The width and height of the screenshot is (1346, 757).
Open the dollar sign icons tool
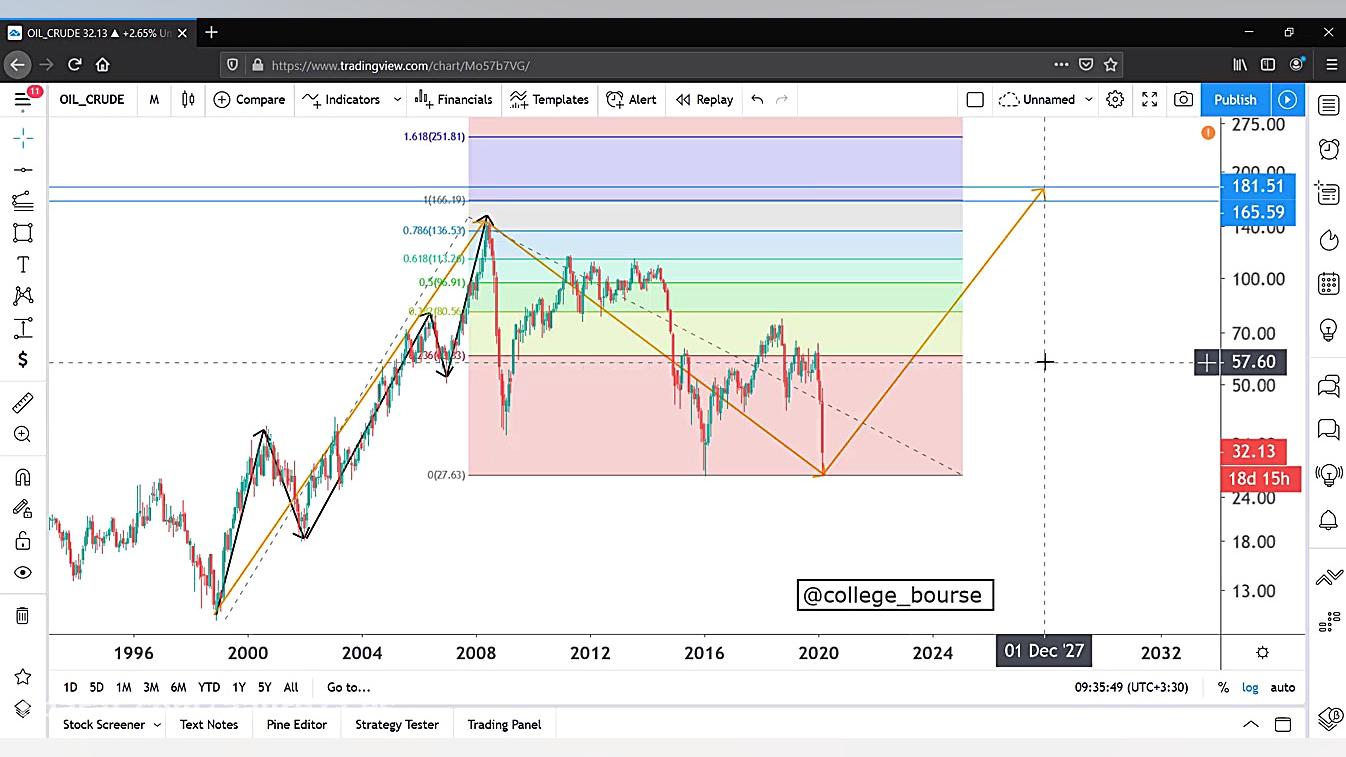tap(23, 360)
